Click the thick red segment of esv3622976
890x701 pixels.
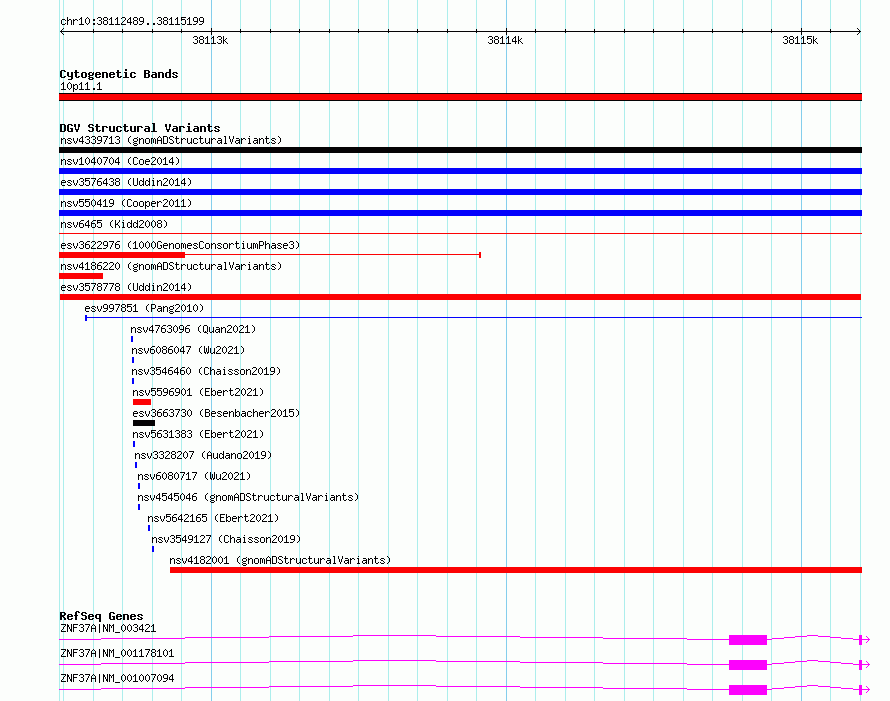tap(122, 255)
